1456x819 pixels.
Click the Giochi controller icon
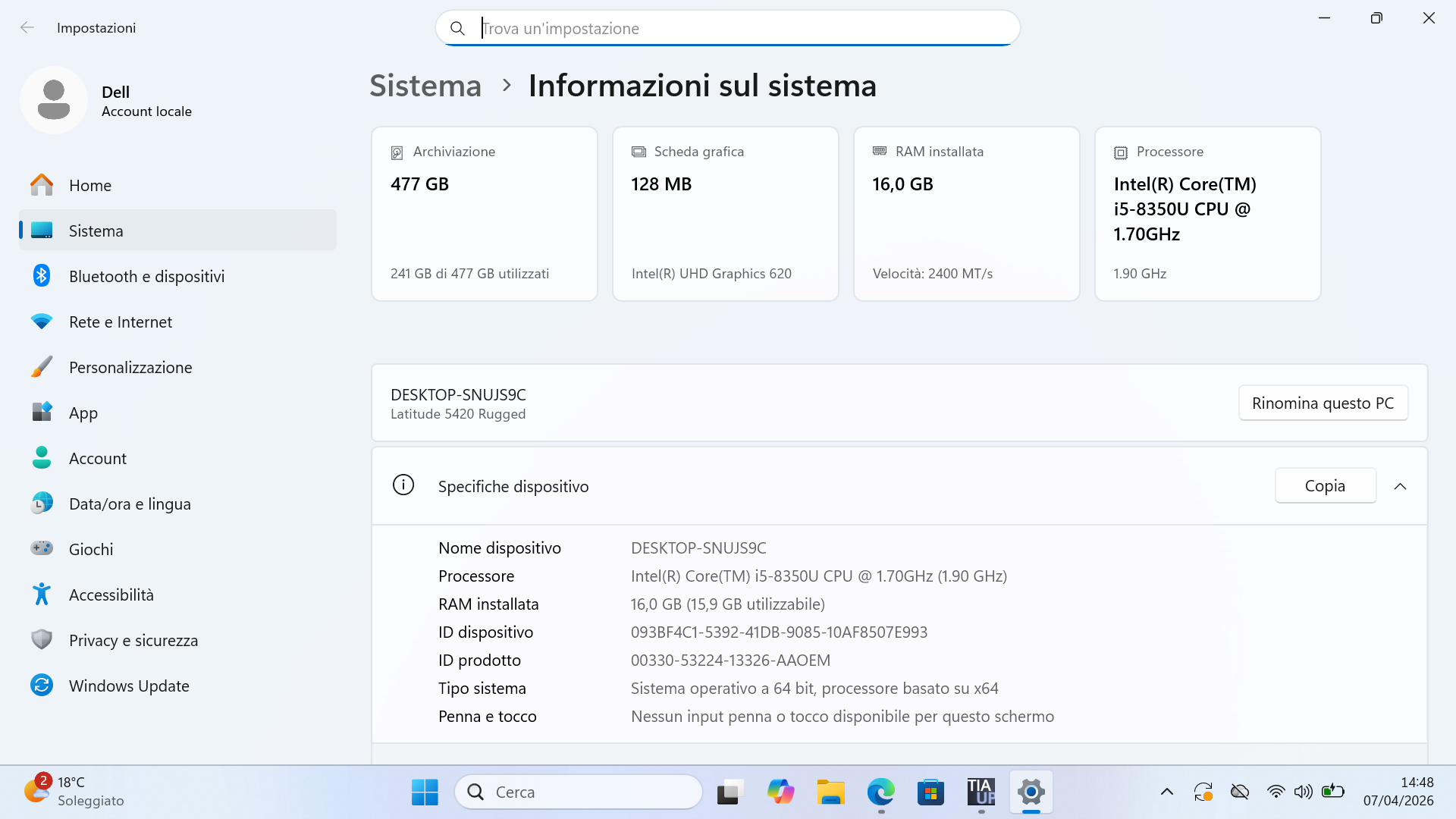click(42, 548)
